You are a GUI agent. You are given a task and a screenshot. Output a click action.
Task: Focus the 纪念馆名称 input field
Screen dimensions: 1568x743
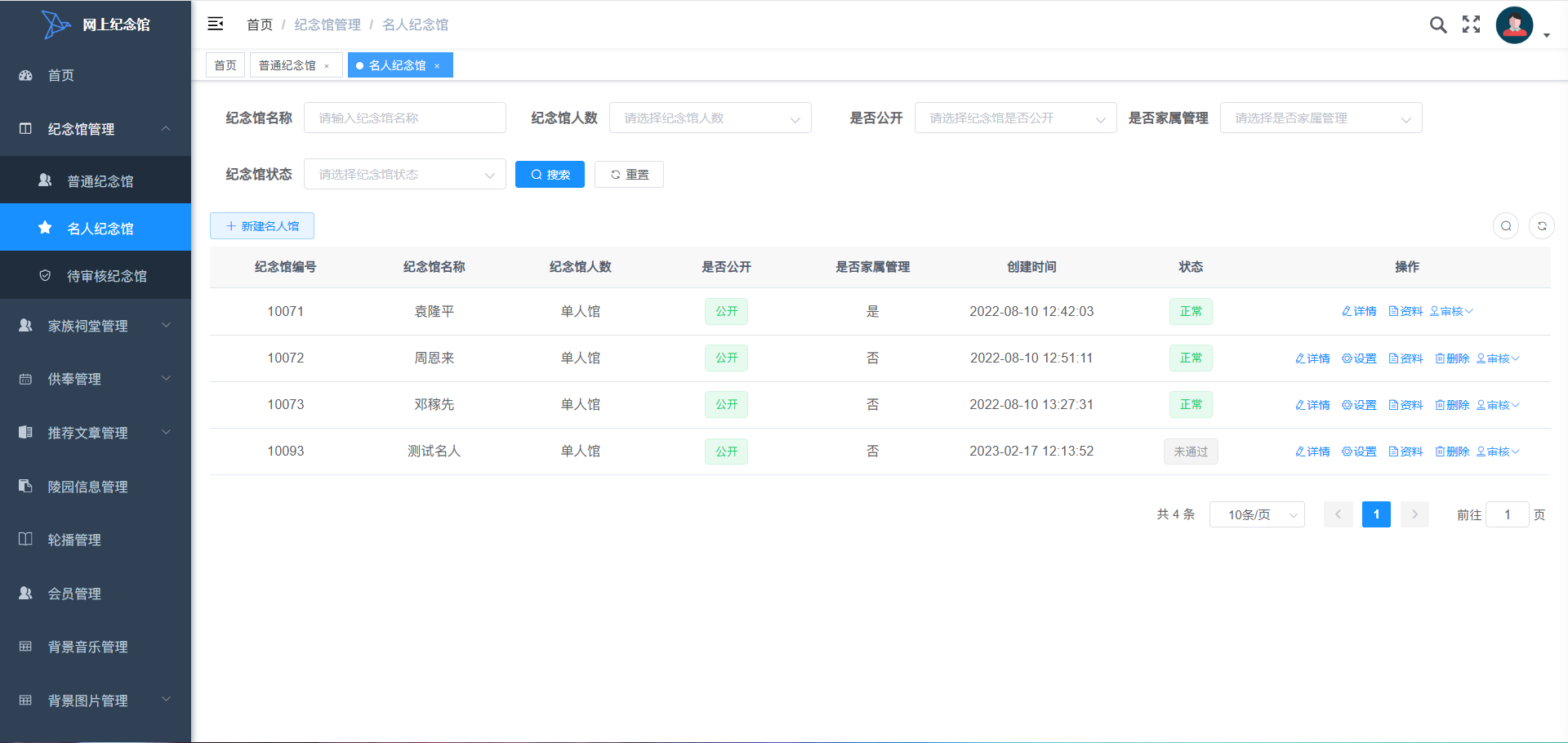[x=405, y=118]
